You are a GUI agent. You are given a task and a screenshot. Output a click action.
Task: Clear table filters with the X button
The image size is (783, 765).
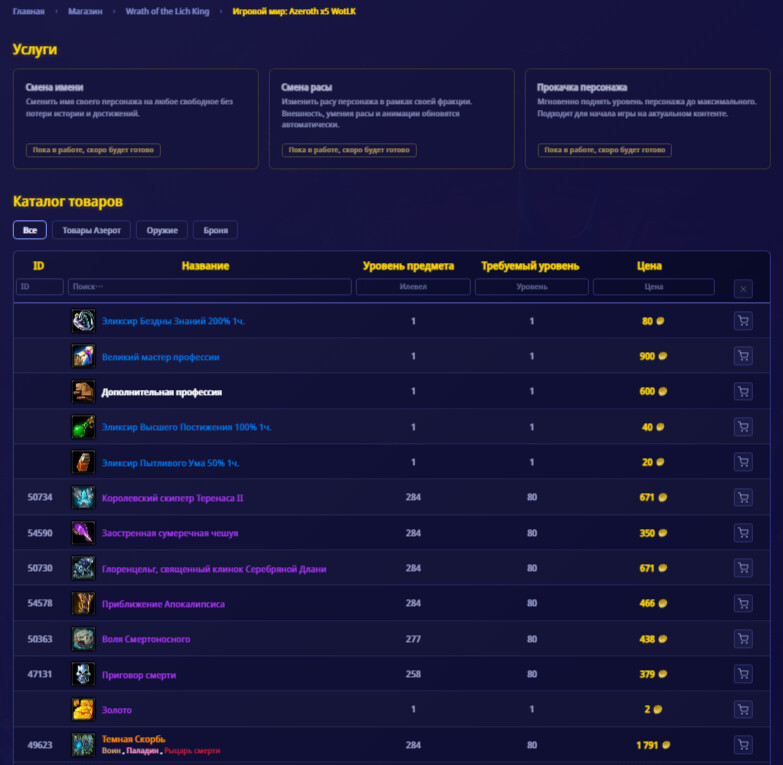[743, 289]
